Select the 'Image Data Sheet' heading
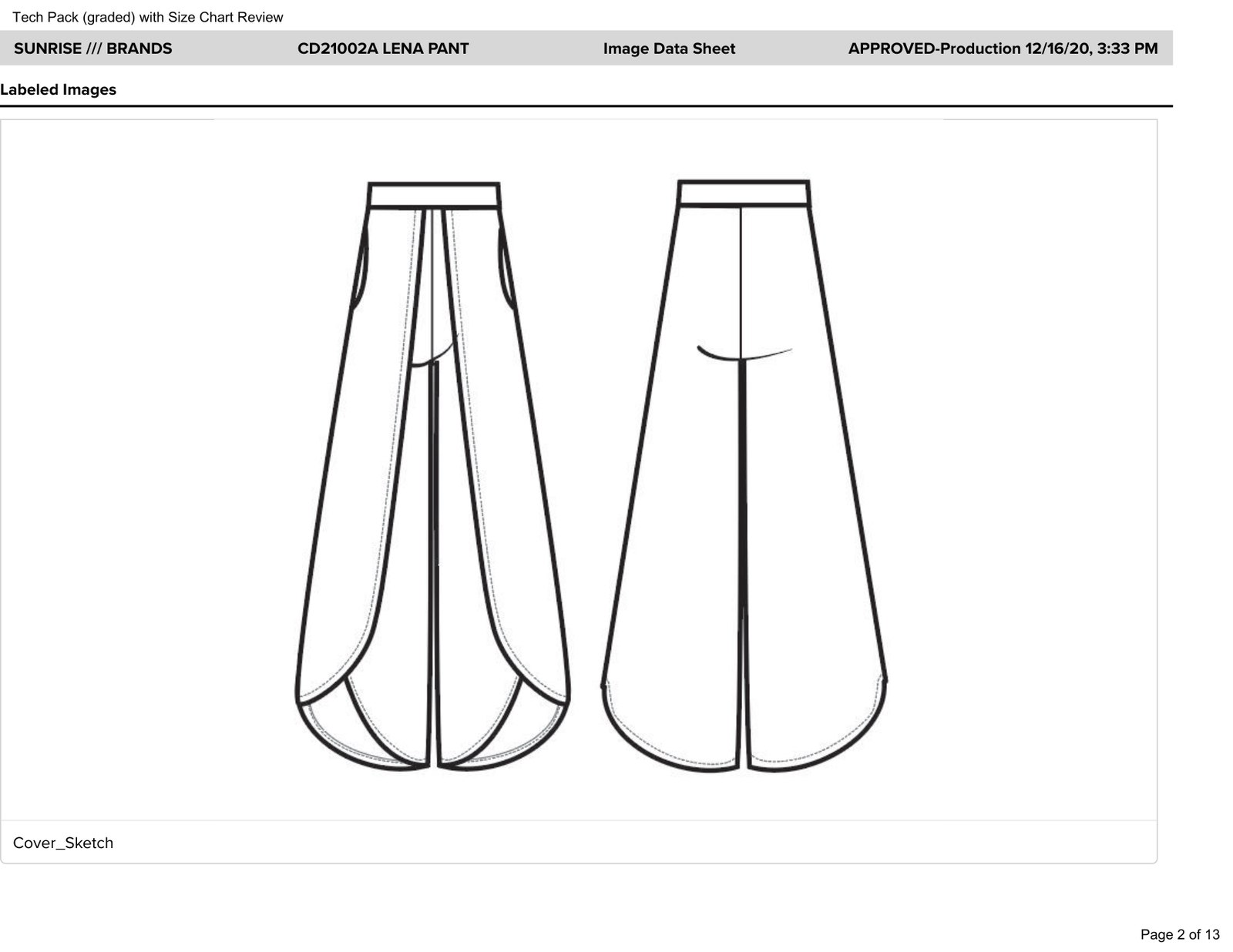Image resolution: width=1233 pixels, height=952 pixels. [x=669, y=49]
